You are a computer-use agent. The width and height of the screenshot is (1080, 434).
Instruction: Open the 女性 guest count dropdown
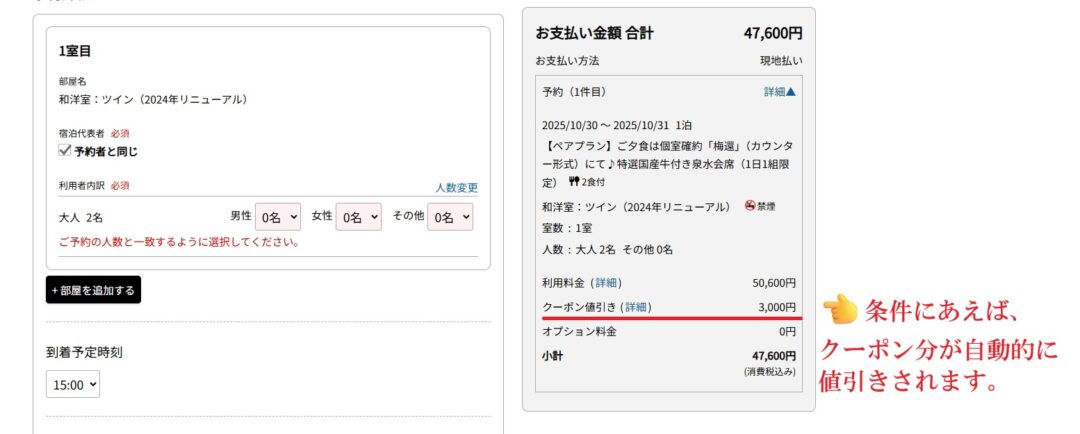359,216
